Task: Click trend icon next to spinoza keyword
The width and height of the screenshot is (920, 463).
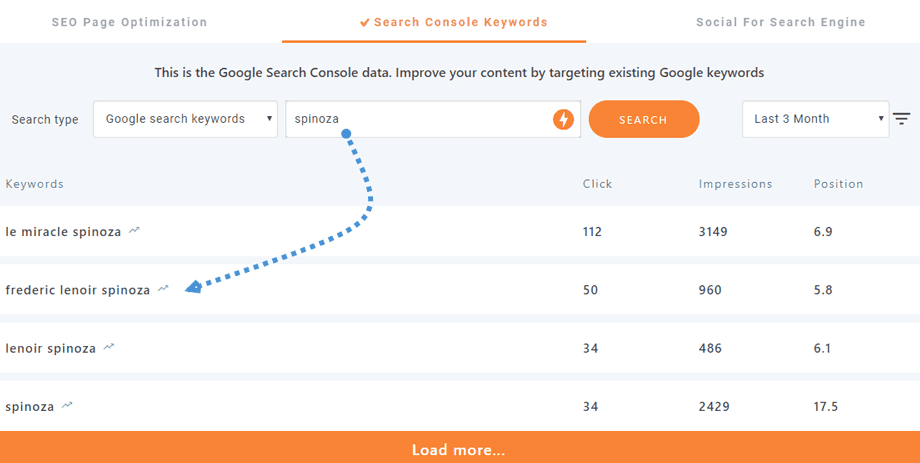Action: point(68,406)
